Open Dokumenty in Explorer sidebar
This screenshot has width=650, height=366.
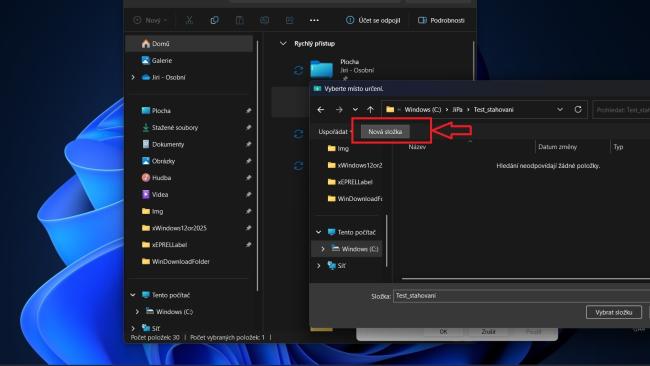(163, 144)
